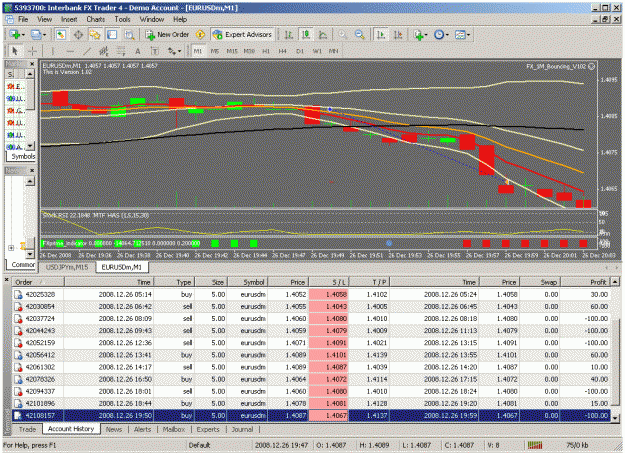
Task: Open the Profiles dropdown arrow
Action: tap(44, 35)
